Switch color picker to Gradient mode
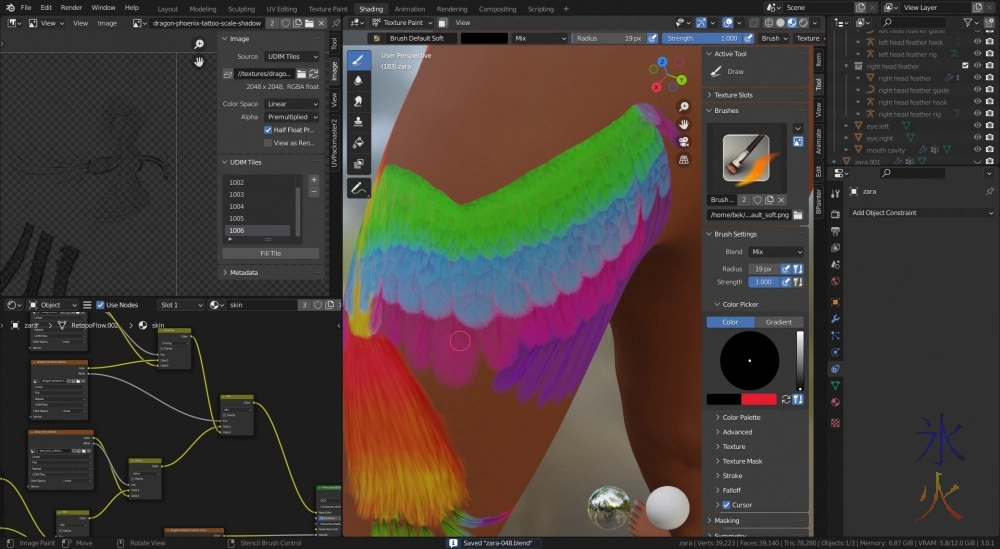 coord(778,322)
